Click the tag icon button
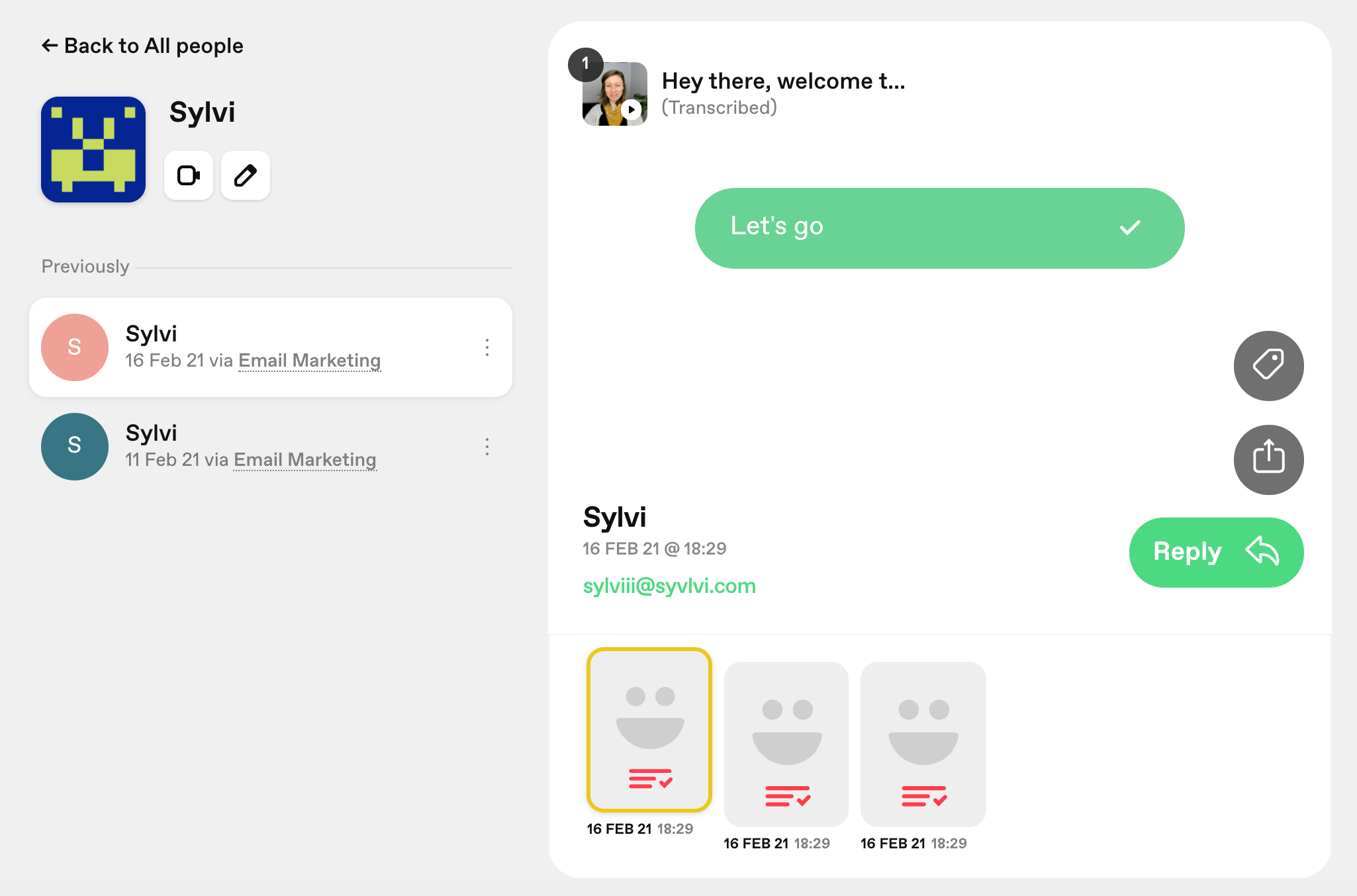1357x896 pixels. [1268, 365]
